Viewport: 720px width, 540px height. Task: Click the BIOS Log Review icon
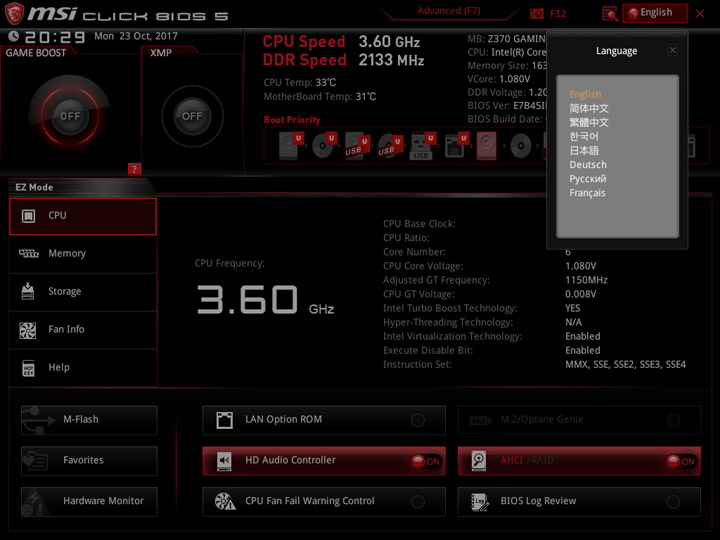pyautogui.click(x=479, y=501)
